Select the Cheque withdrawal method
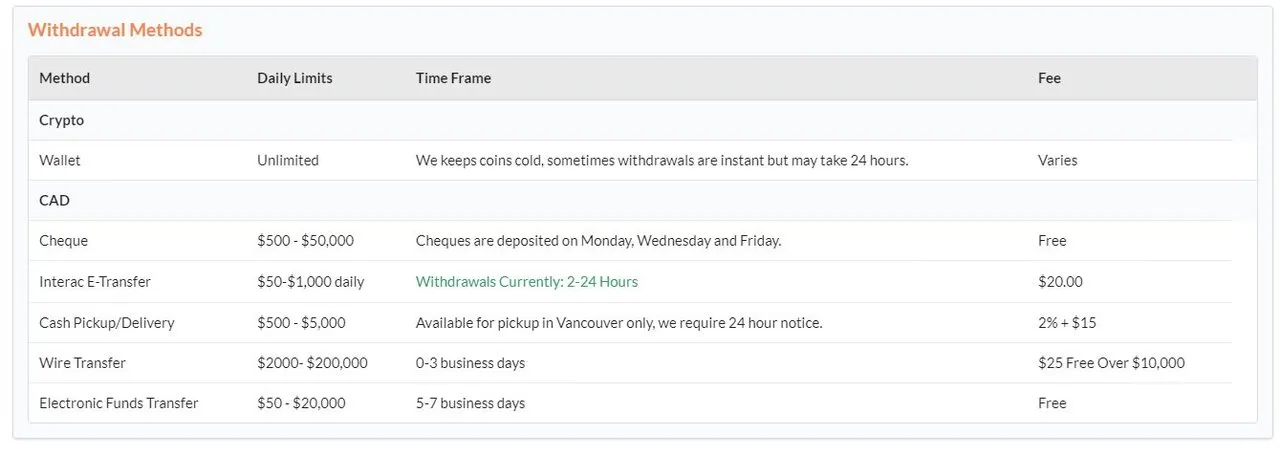This screenshot has height=456, width=1280. [x=63, y=241]
